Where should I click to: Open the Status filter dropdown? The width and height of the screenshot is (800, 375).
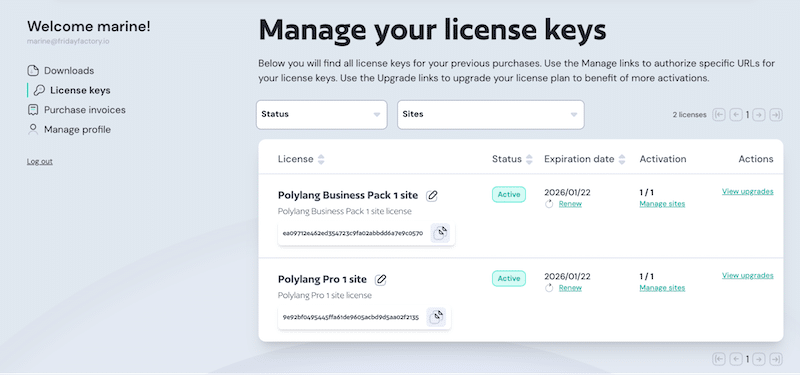(x=321, y=114)
